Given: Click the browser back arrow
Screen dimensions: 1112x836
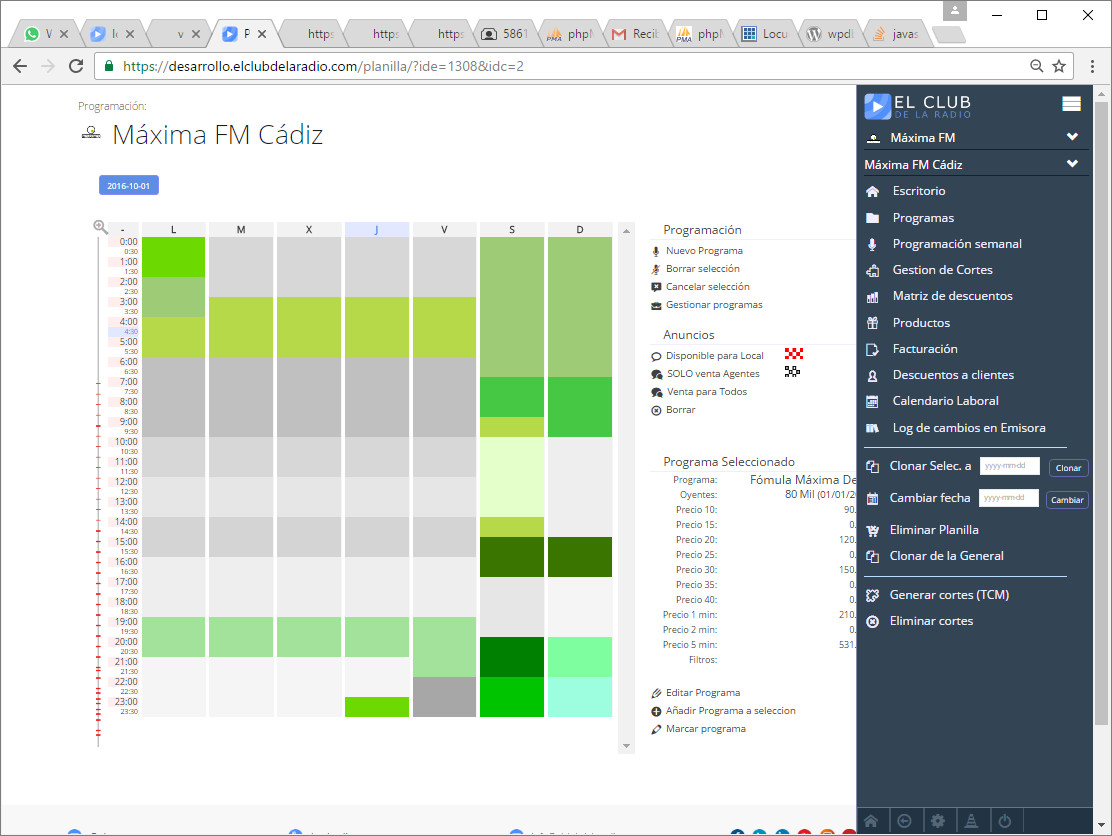Looking at the screenshot, I should [20, 66].
